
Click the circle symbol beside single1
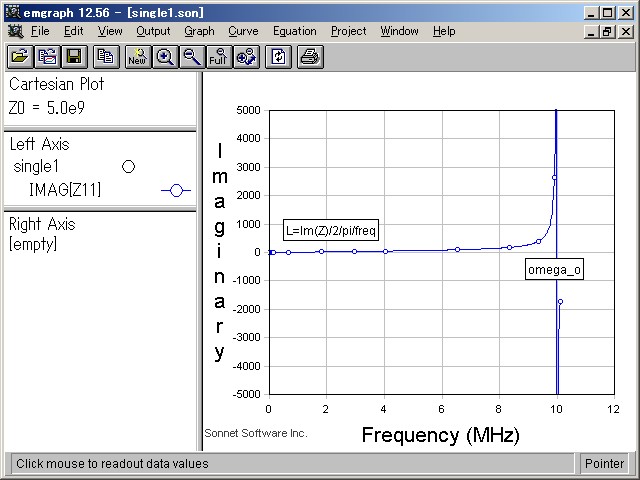click(128, 167)
